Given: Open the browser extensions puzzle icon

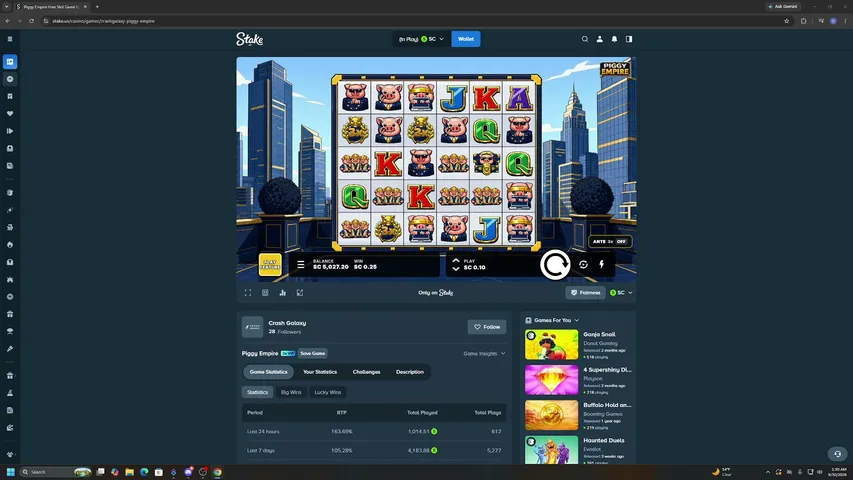Looking at the screenshot, I should point(803,21).
